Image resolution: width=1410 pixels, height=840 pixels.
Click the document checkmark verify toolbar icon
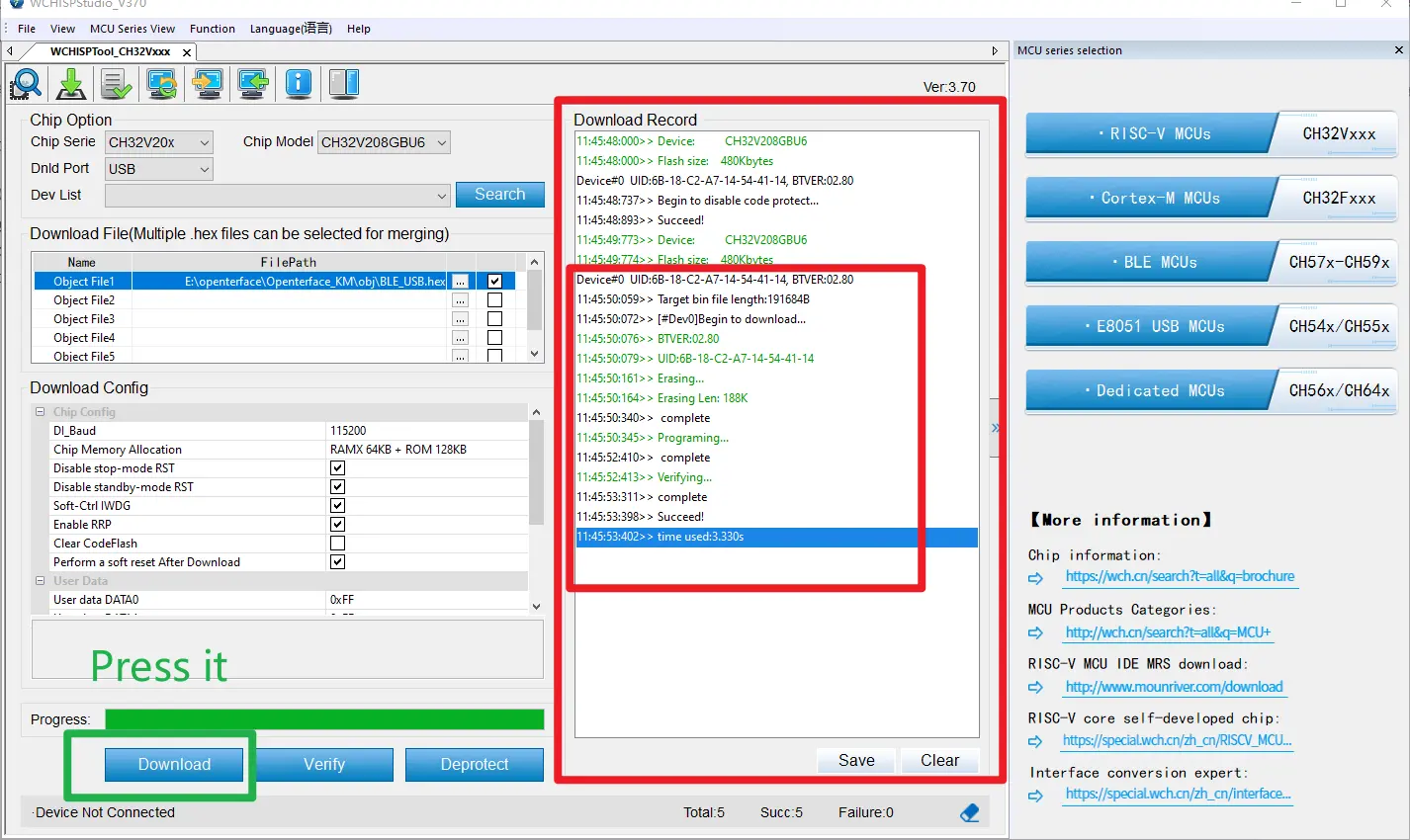point(116,84)
